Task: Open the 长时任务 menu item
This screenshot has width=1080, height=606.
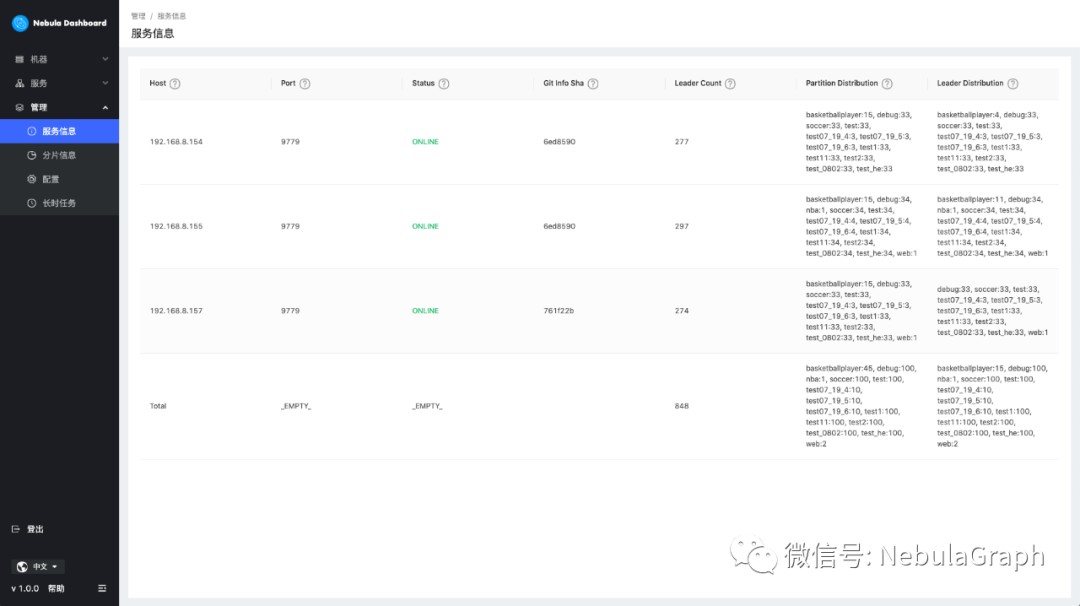Action: 59,203
